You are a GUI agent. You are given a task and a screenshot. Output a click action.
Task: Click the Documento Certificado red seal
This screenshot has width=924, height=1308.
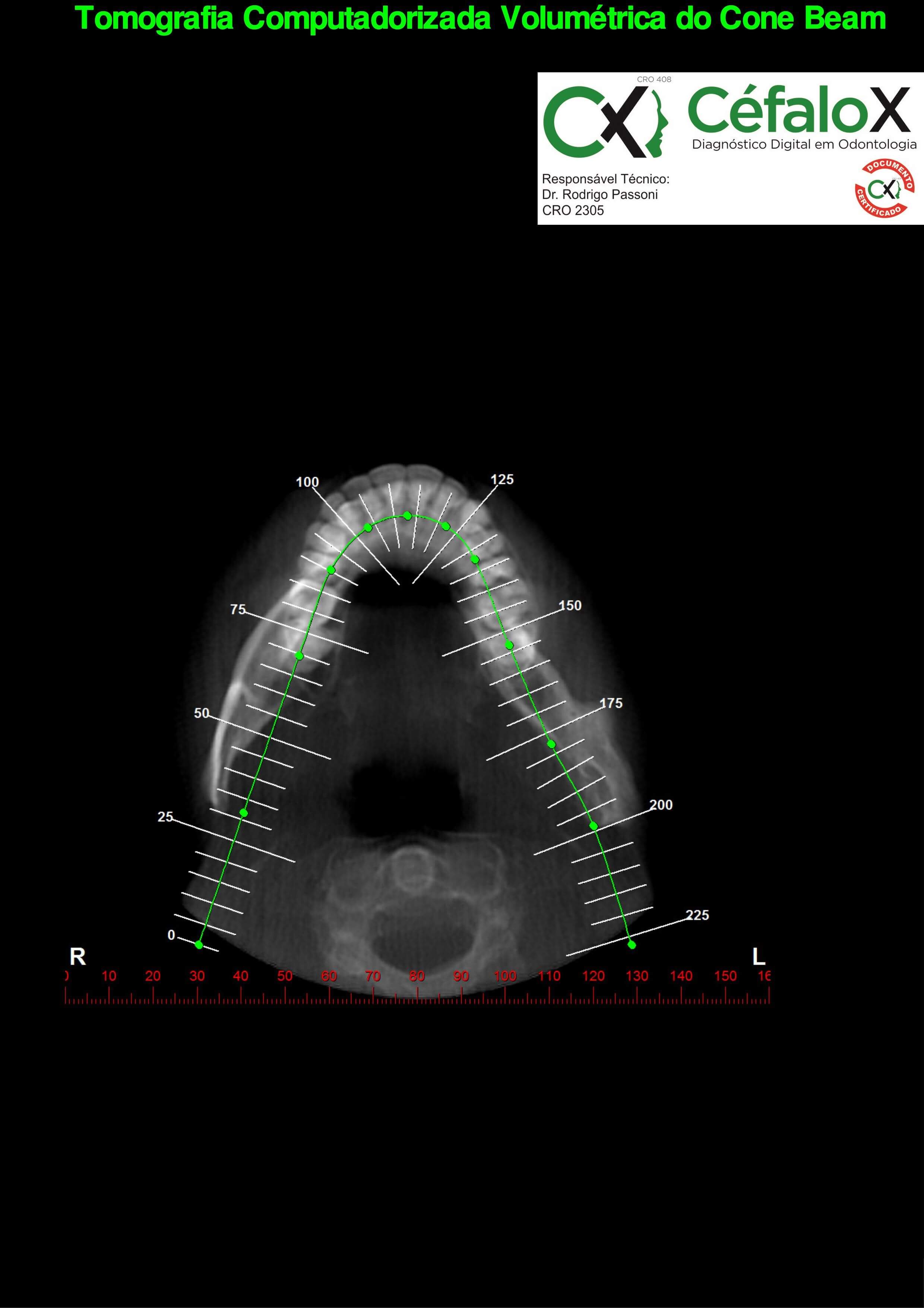[x=885, y=189]
